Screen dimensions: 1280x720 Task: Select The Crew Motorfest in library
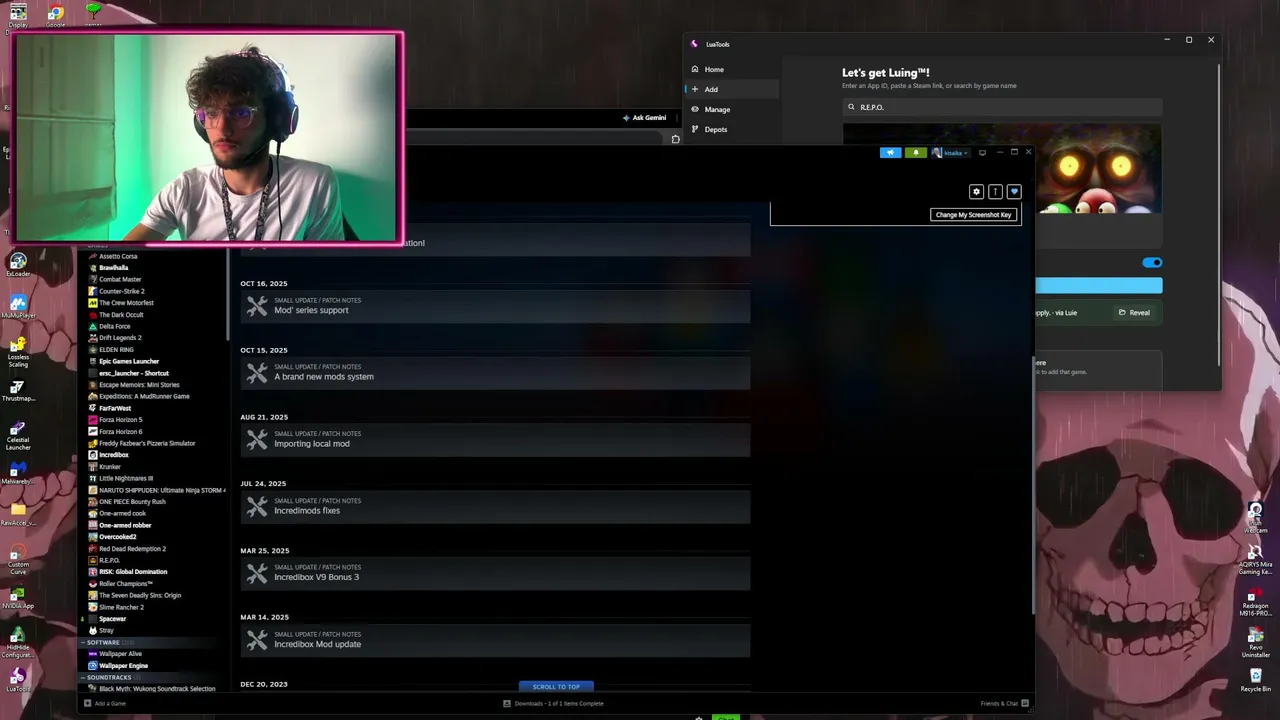pos(126,303)
